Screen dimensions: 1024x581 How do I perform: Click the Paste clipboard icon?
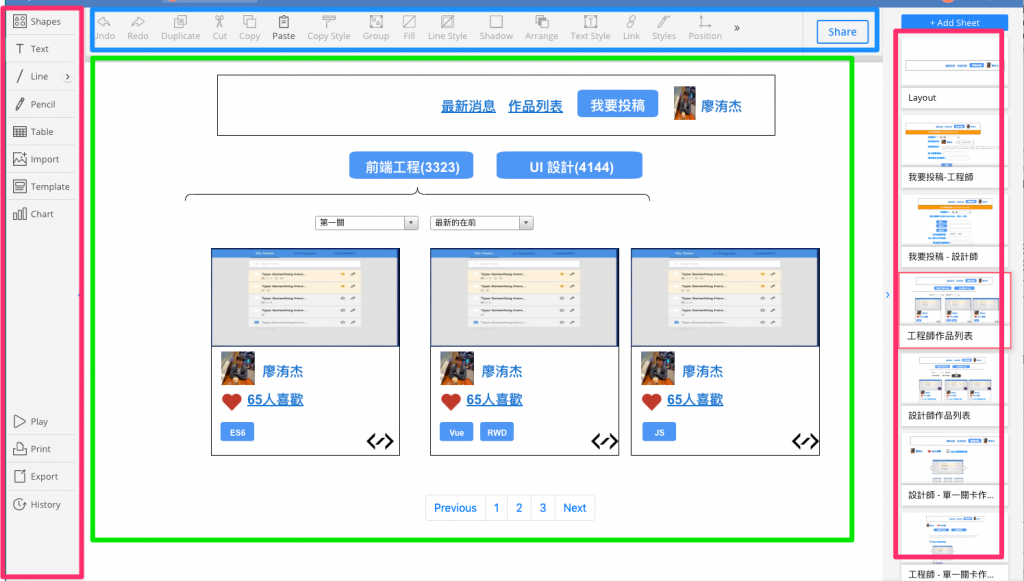[x=283, y=28]
